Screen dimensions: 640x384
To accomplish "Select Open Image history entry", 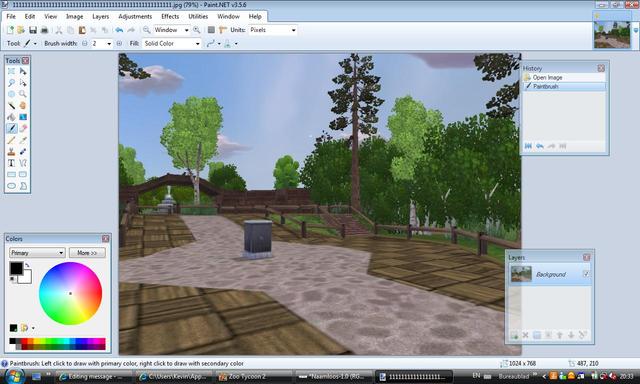I will coord(564,77).
